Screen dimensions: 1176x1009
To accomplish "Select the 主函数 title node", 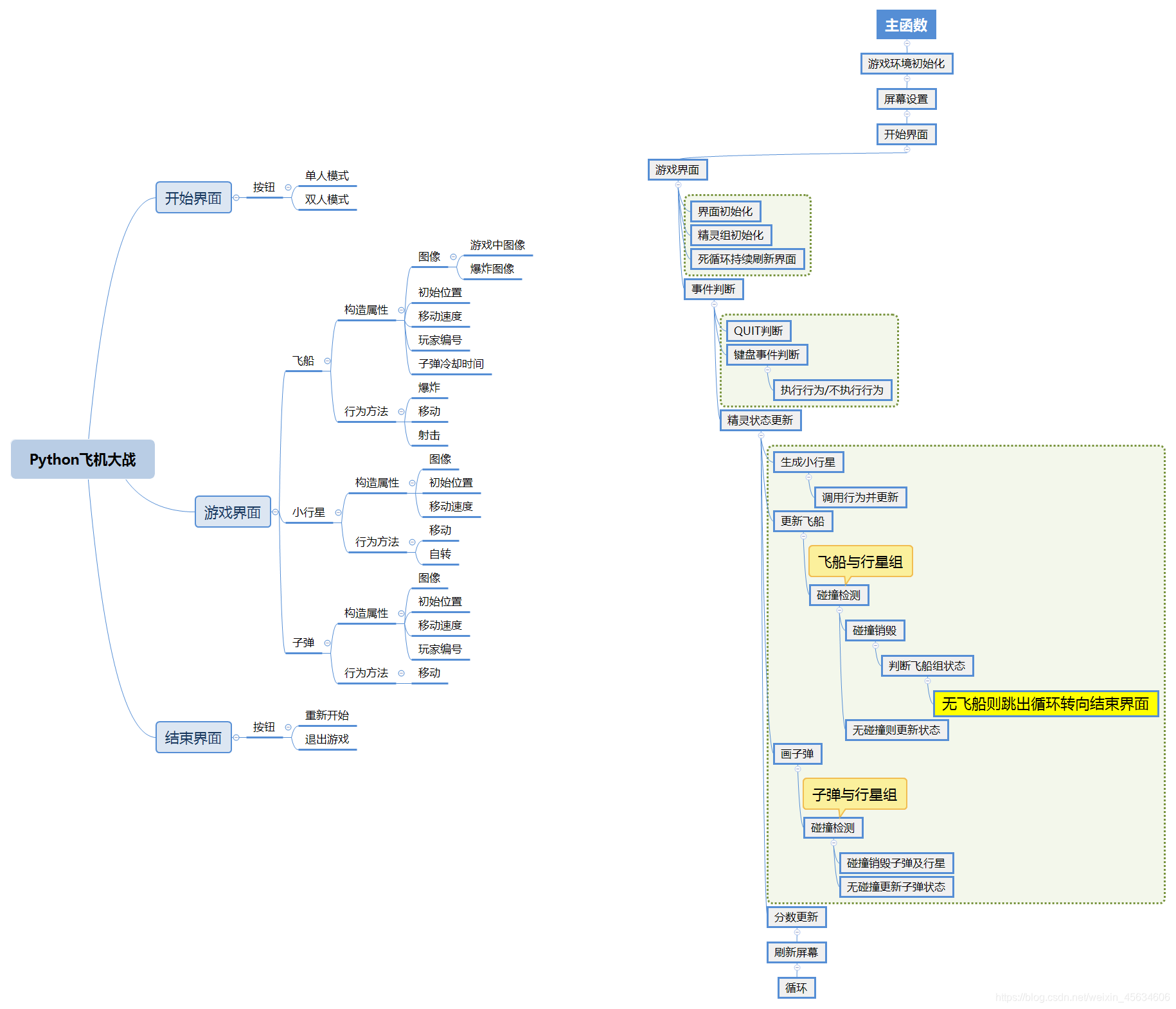I will click(x=906, y=24).
